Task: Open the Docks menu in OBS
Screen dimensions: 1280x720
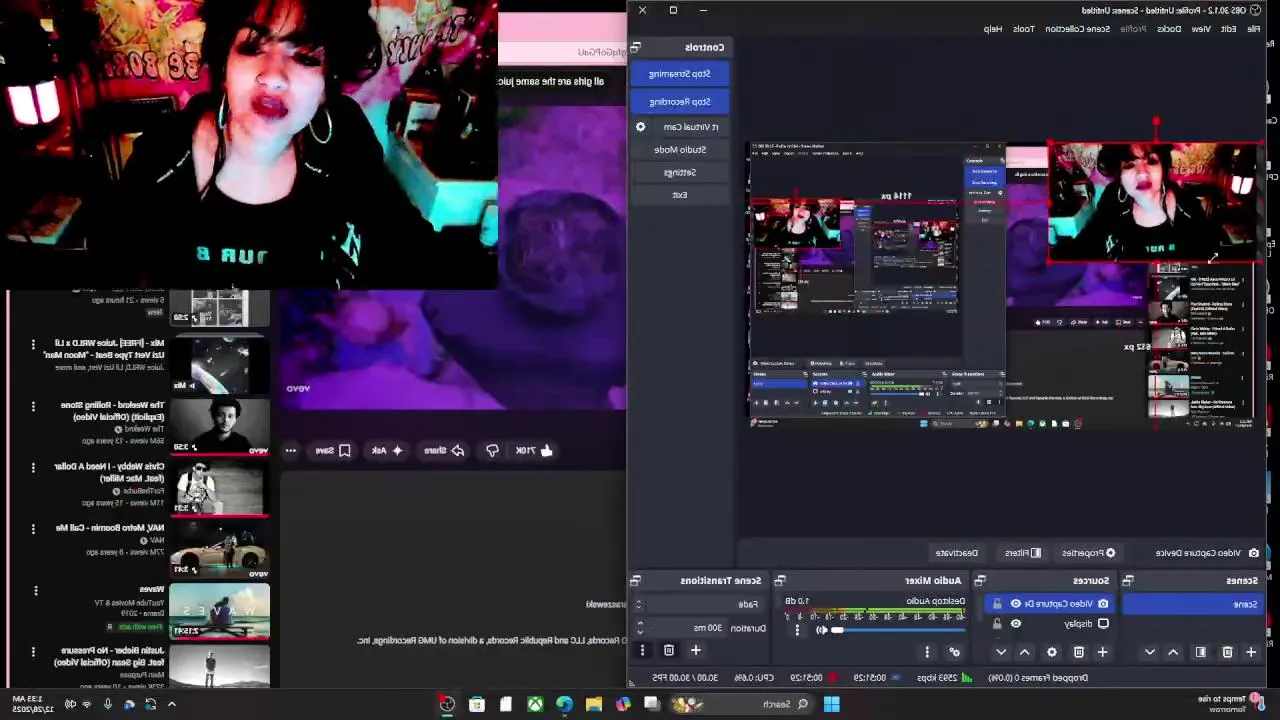Action: click(1169, 29)
